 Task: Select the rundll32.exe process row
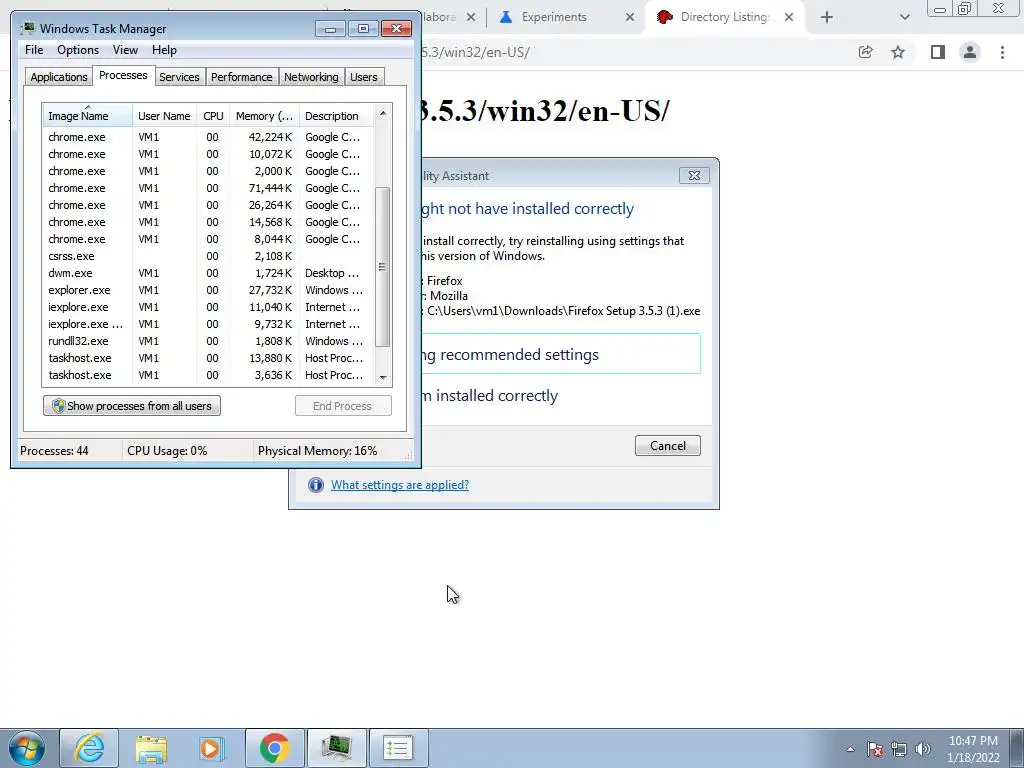[208, 341]
